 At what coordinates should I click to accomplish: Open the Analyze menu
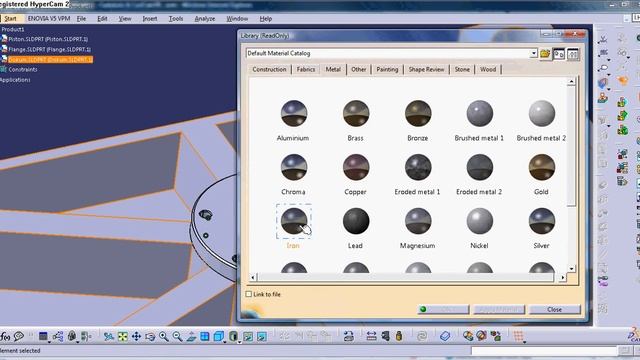204,19
